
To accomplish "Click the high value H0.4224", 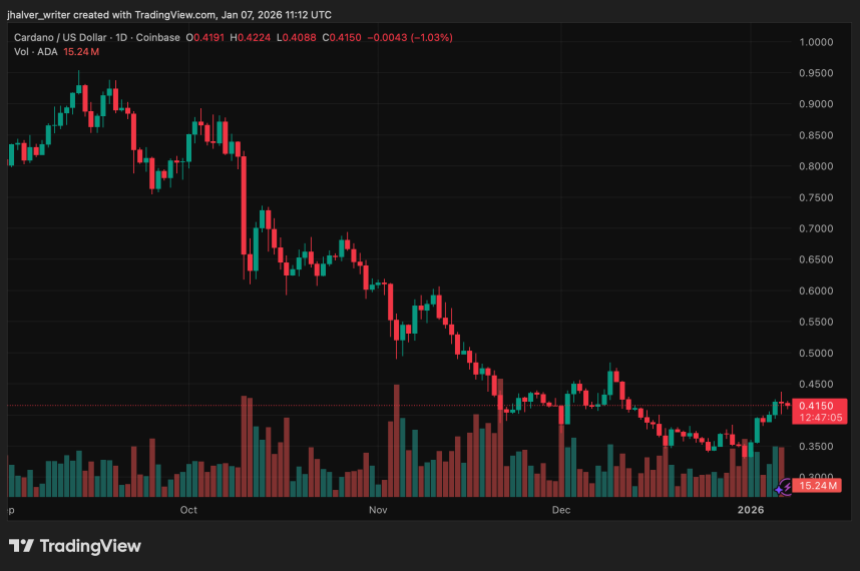I will tap(250, 37).
